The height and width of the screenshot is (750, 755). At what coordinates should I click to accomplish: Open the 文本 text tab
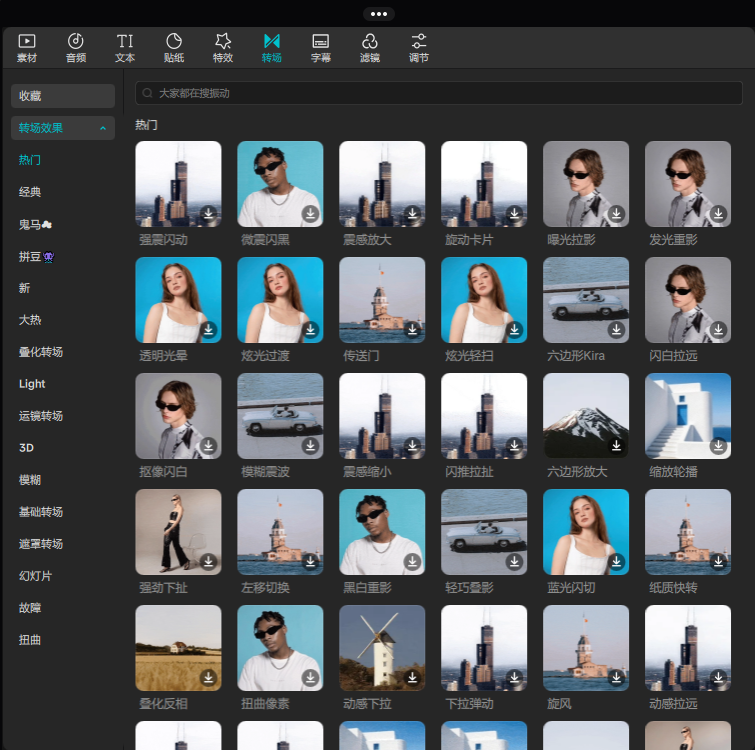[125, 48]
